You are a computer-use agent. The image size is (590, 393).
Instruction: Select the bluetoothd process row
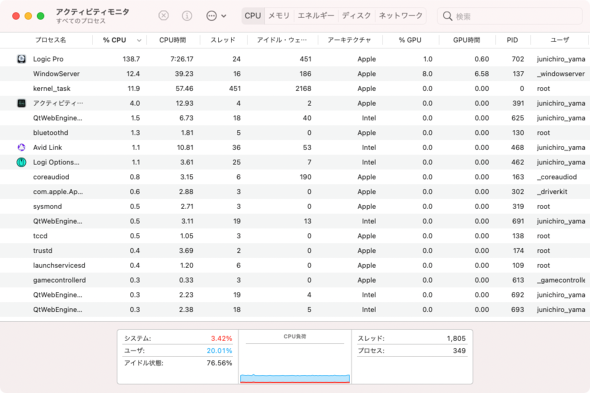[x=295, y=133]
